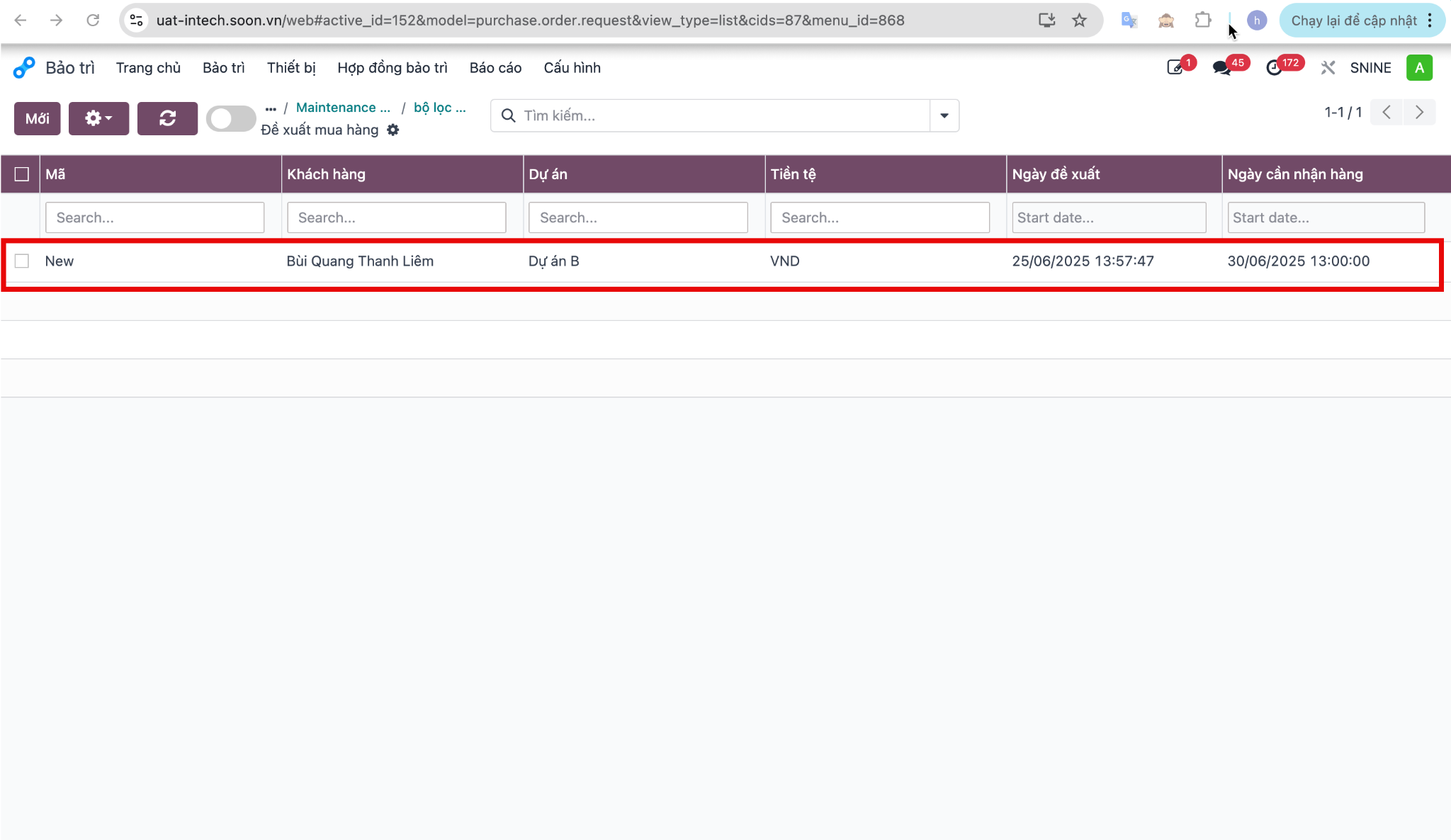Open the Google Translate extension icon

click(x=1129, y=21)
